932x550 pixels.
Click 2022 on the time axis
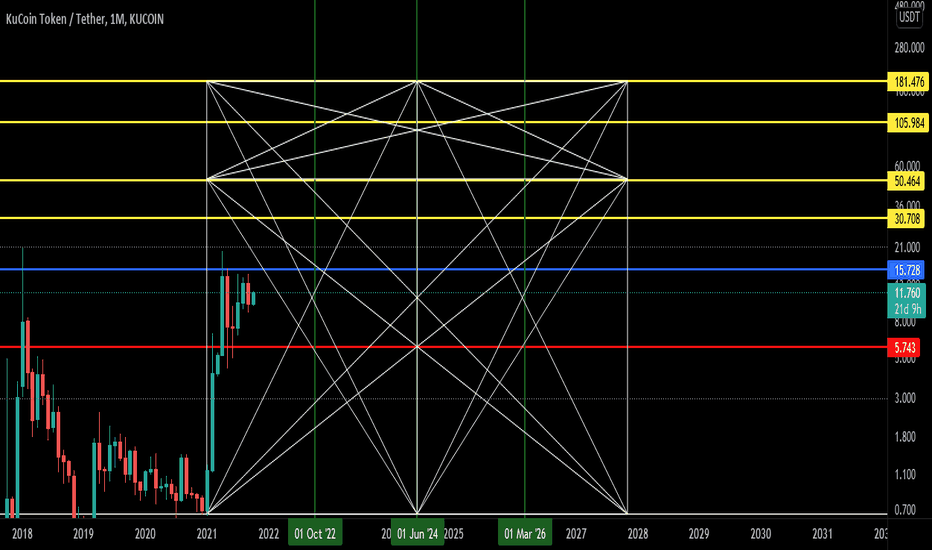(x=269, y=534)
